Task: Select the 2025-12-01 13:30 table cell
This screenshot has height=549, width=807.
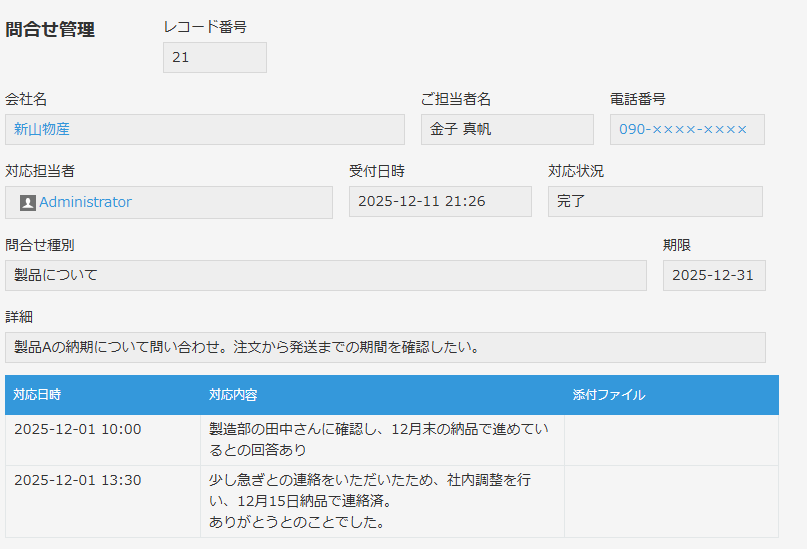Action: point(78,480)
